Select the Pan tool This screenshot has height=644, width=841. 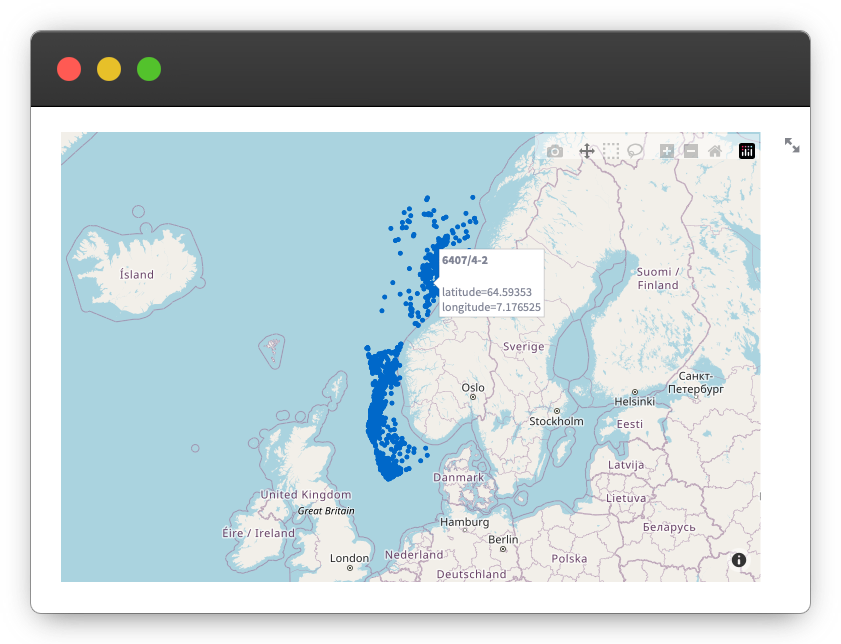coord(587,151)
